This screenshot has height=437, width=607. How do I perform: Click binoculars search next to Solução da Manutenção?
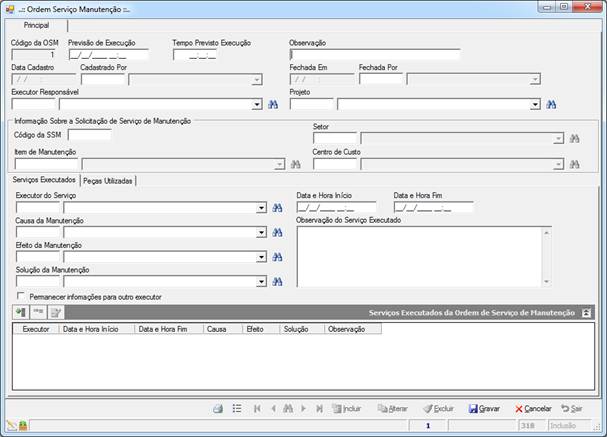(x=277, y=282)
